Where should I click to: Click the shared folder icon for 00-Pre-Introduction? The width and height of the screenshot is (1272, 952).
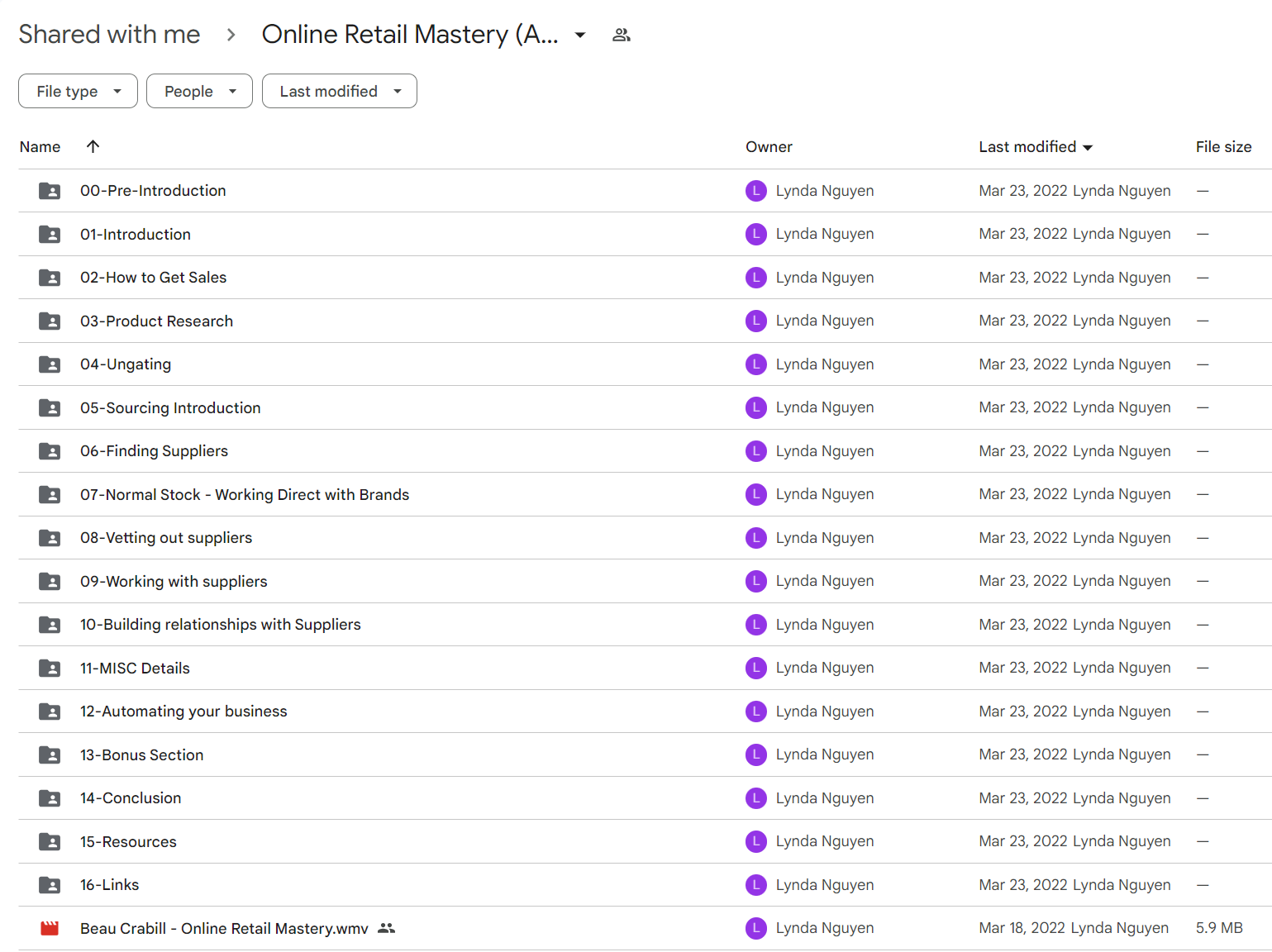[x=50, y=191]
